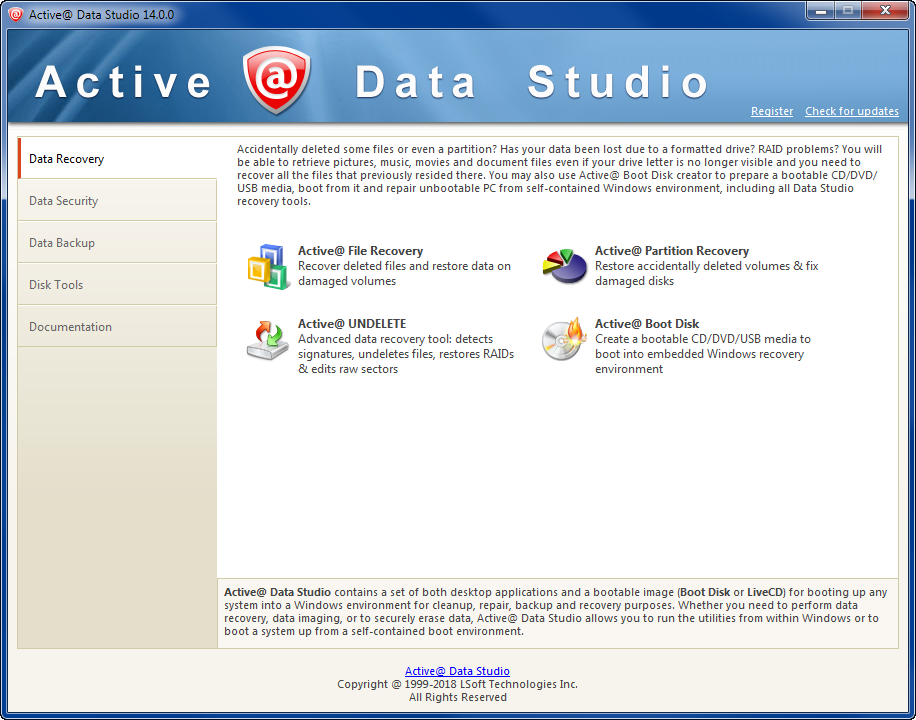The height and width of the screenshot is (720, 916).
Task: Select the Data Recovery tab
Action: (117, 158)
